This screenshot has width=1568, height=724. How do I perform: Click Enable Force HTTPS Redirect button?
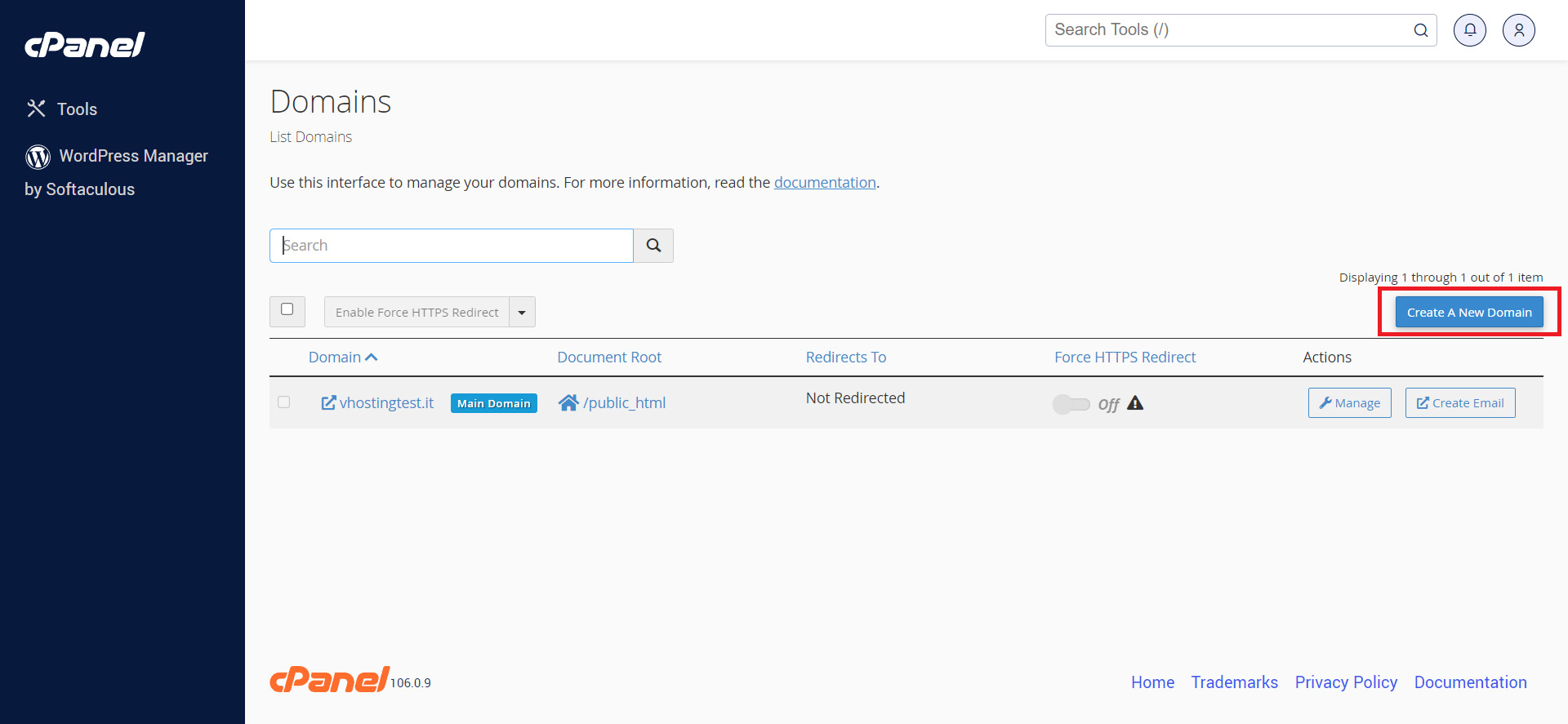[416, 312]
